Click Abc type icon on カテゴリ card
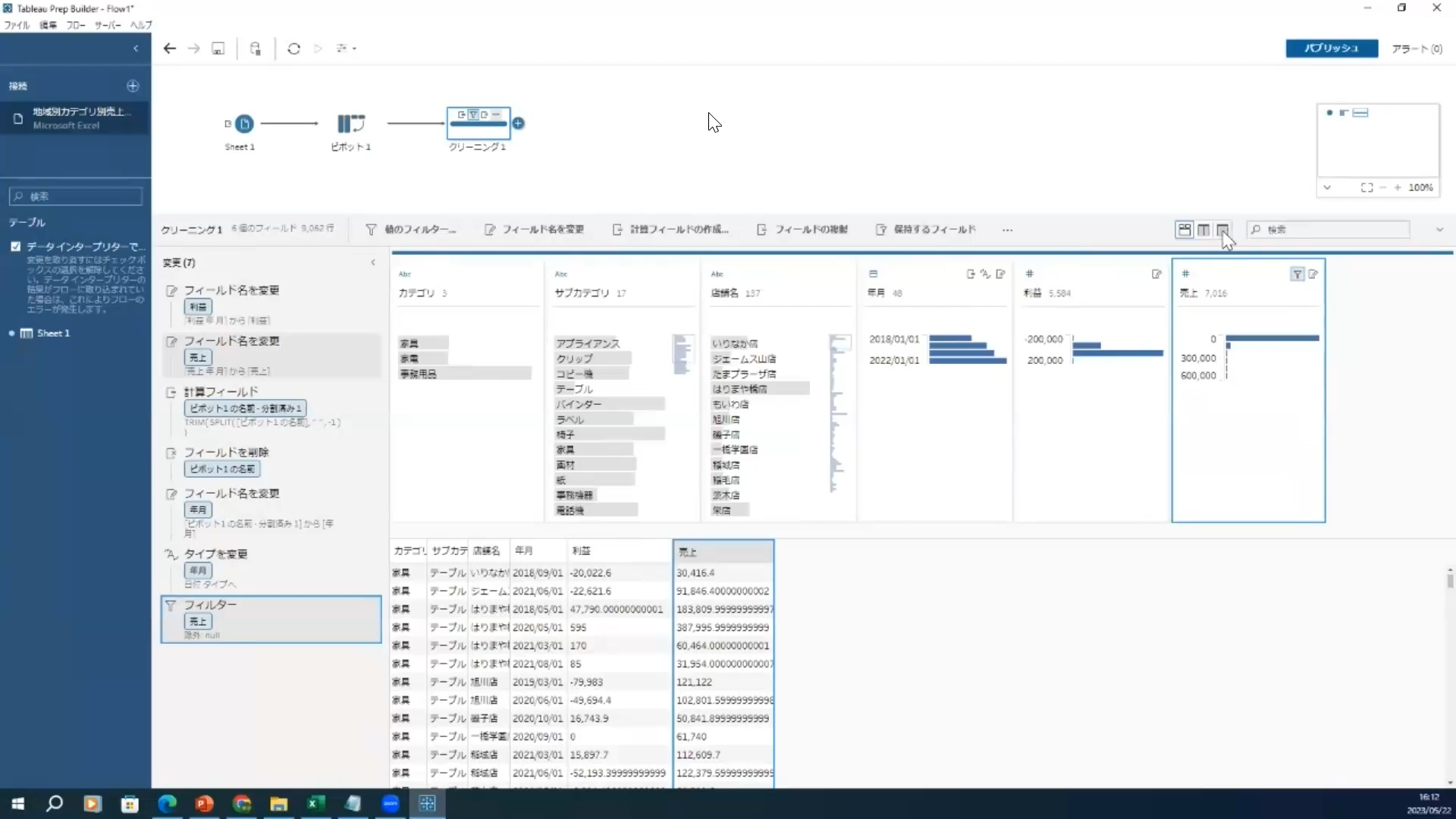 (405, 274)
